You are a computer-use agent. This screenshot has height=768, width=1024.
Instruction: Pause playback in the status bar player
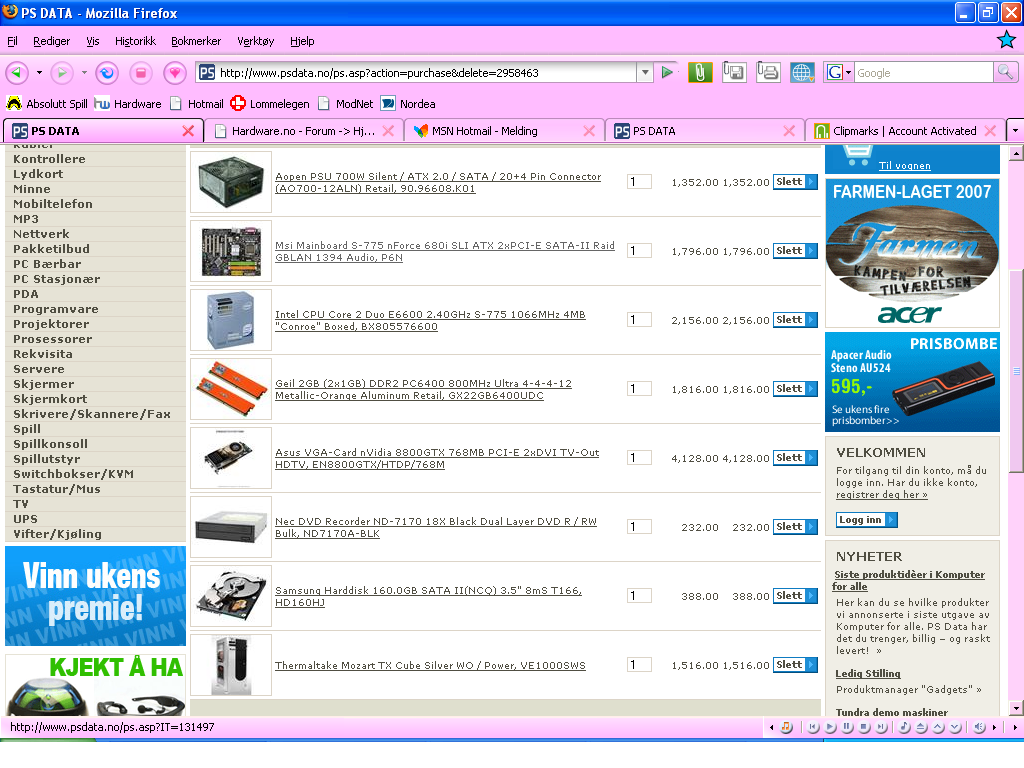[x=847, y=727]
